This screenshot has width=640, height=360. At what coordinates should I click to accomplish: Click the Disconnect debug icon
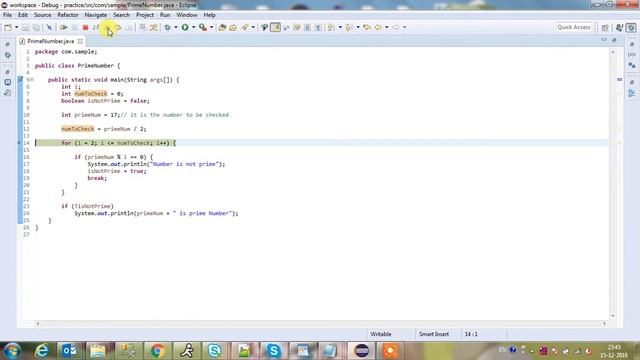click(x=96, y=27)
